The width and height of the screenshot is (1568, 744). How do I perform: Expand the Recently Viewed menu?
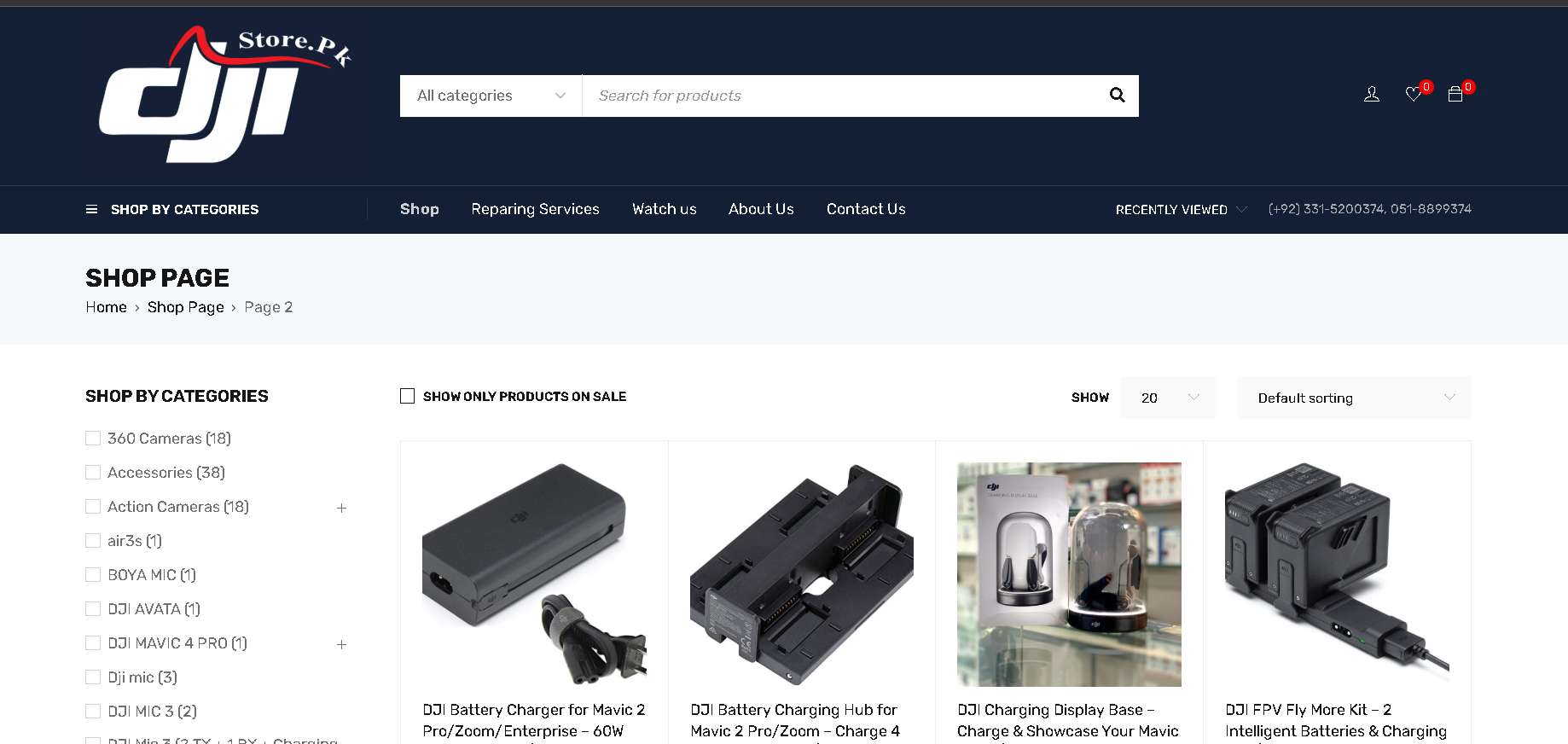[1180, 210]
